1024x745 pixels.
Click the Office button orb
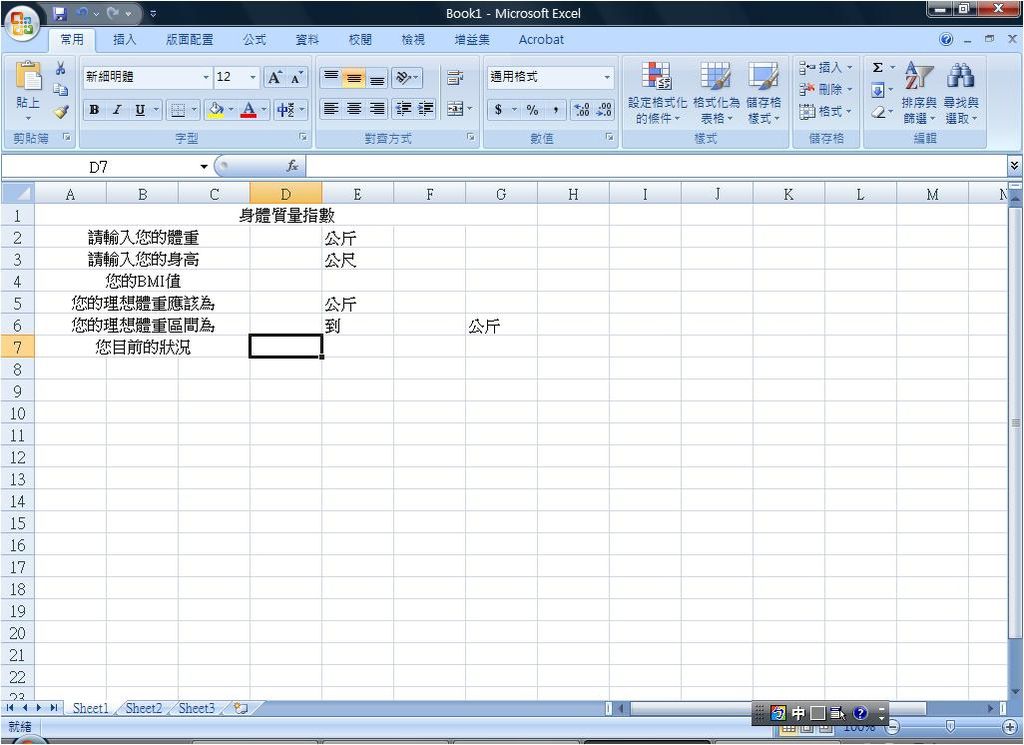(x=22, y=24)
